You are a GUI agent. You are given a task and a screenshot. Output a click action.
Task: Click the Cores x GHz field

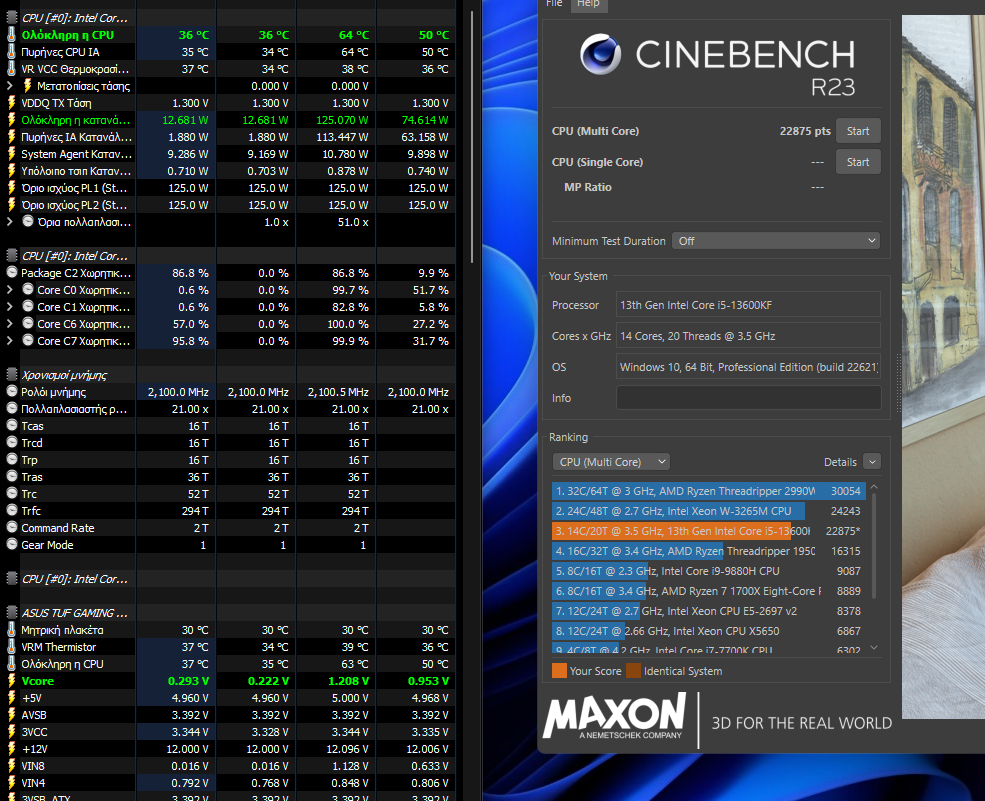tap(748, 336)
